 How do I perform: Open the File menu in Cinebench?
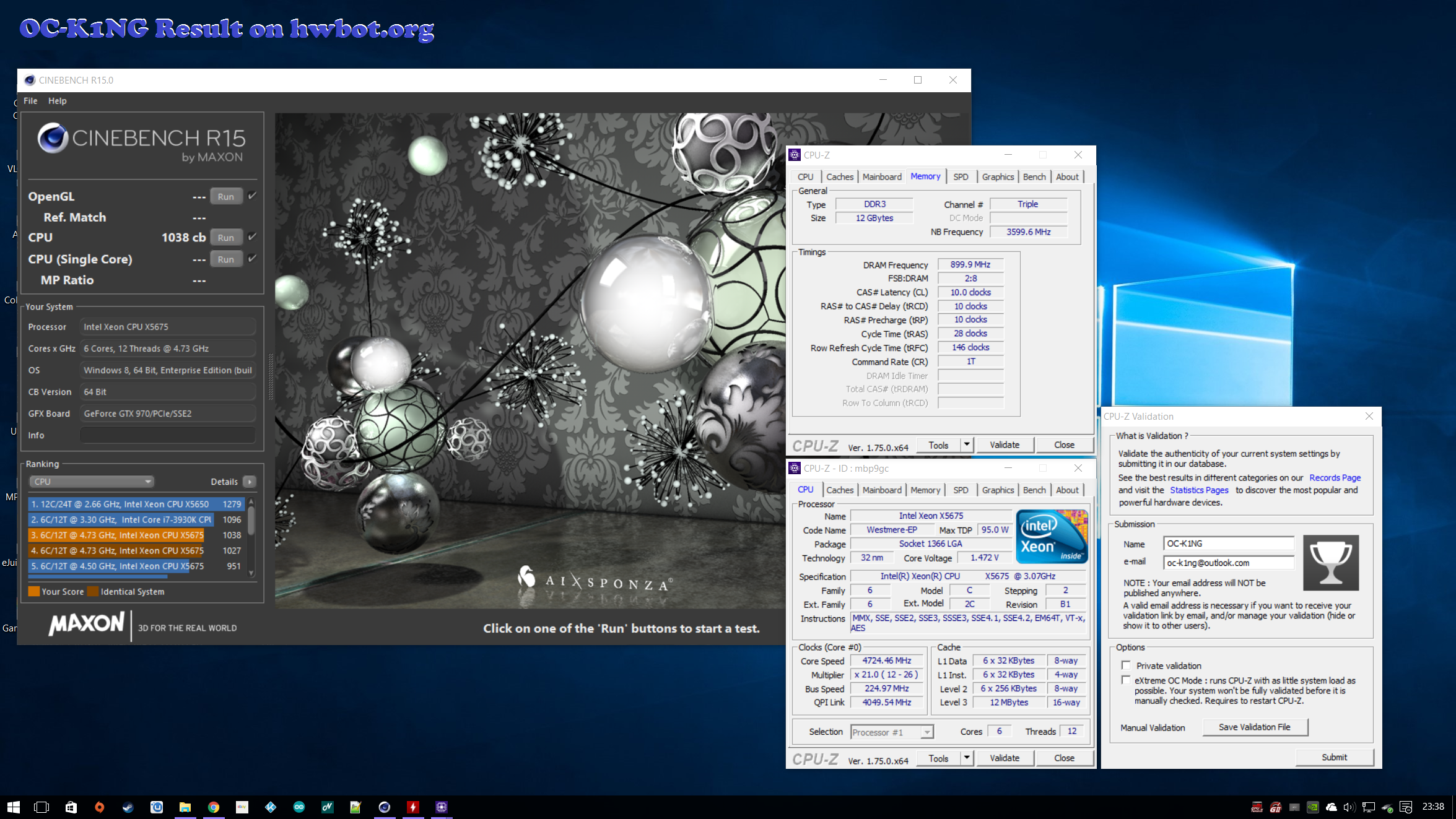click(30, 101)
